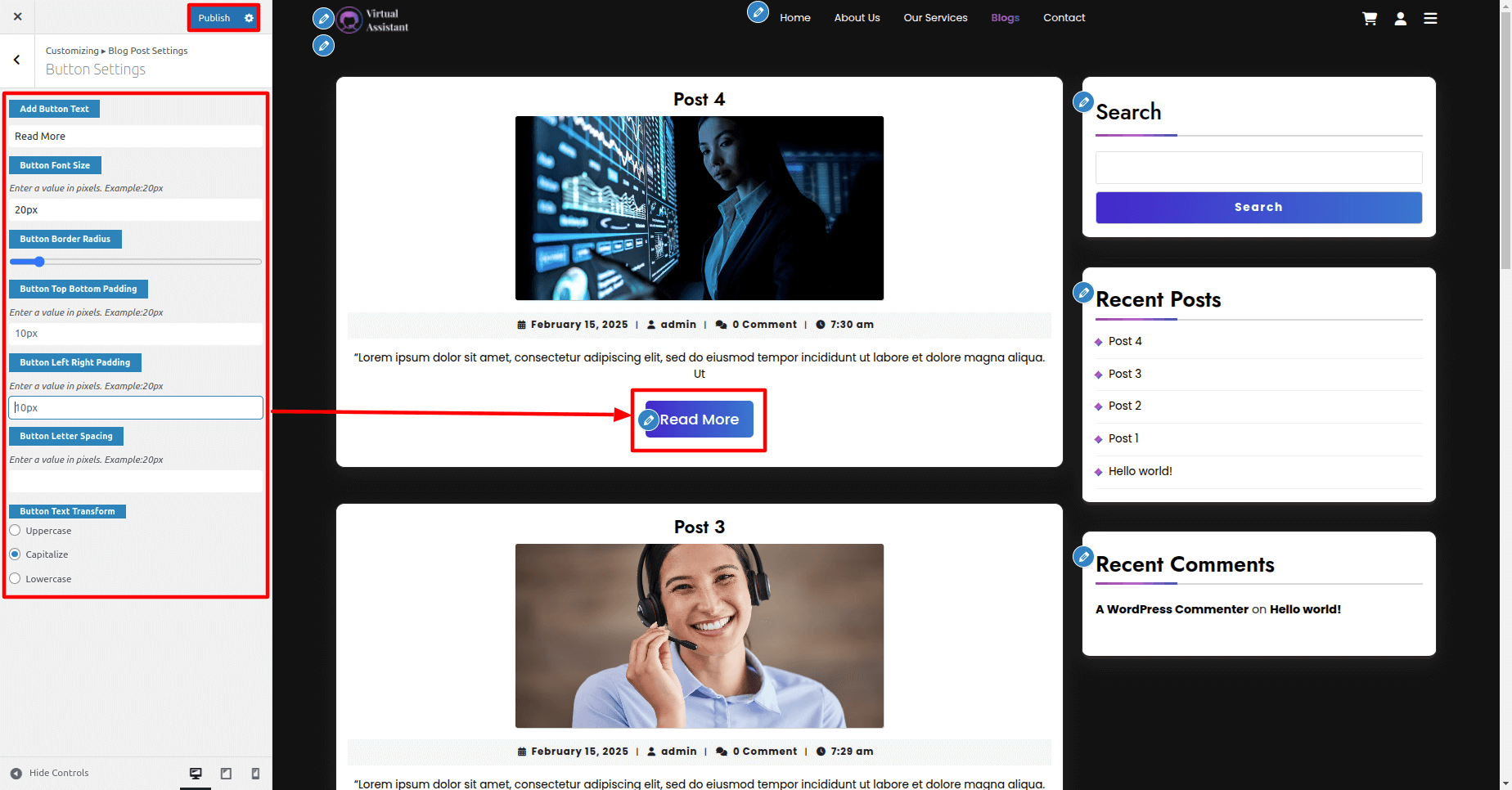
Task: Switch to mobile preview device icon
Action: [255, 774]
